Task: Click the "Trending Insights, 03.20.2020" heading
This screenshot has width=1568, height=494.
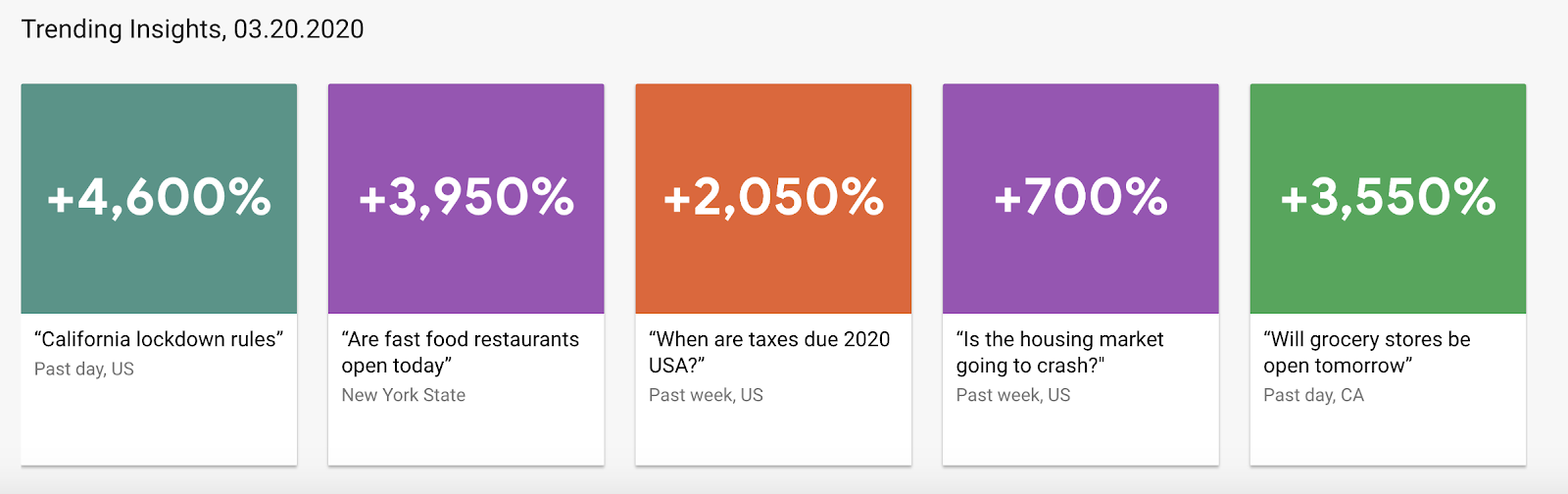Action: point(193,29)
